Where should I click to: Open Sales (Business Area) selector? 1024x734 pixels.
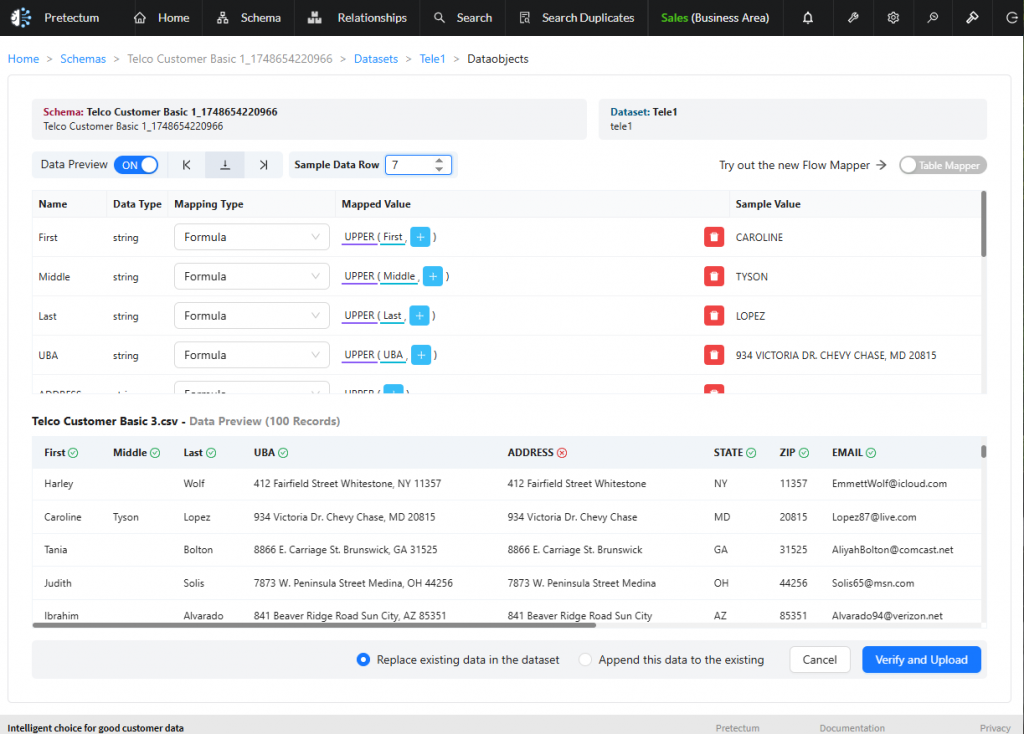click(714, 18)
